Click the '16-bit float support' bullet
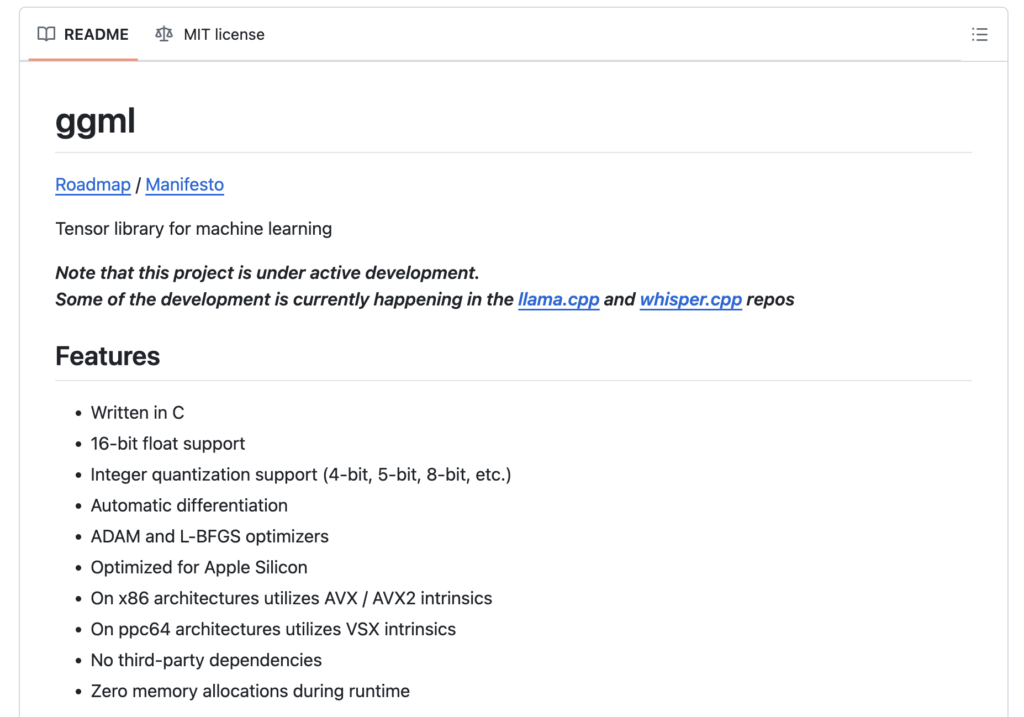 pos(168,444)
